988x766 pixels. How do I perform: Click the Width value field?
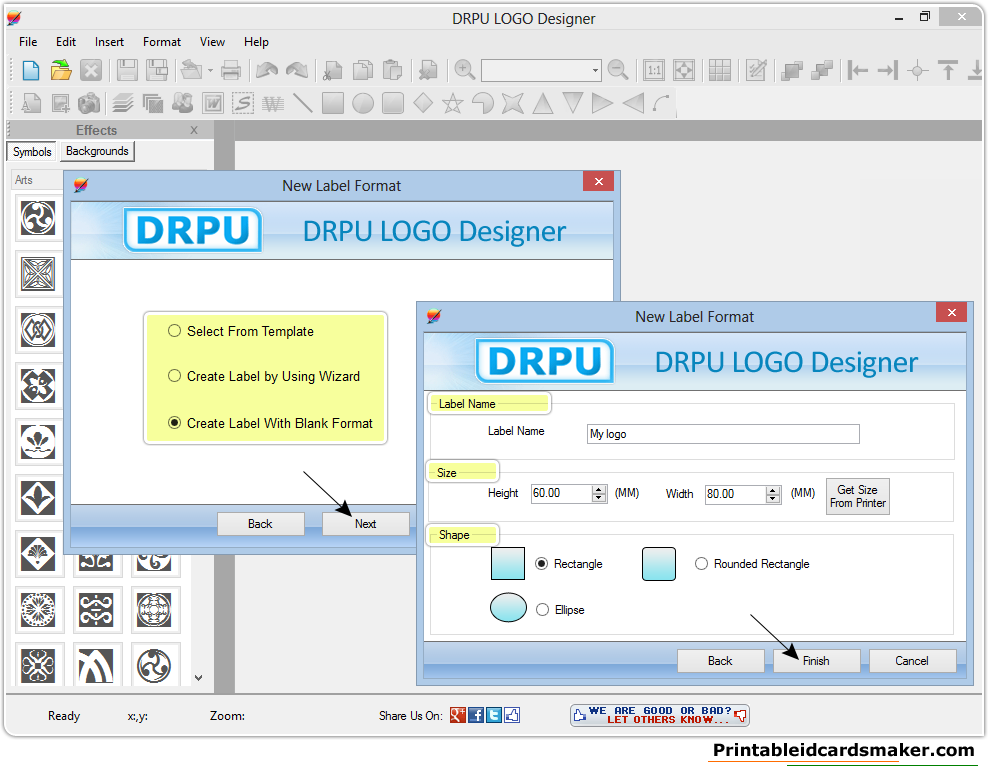[735, 494]
